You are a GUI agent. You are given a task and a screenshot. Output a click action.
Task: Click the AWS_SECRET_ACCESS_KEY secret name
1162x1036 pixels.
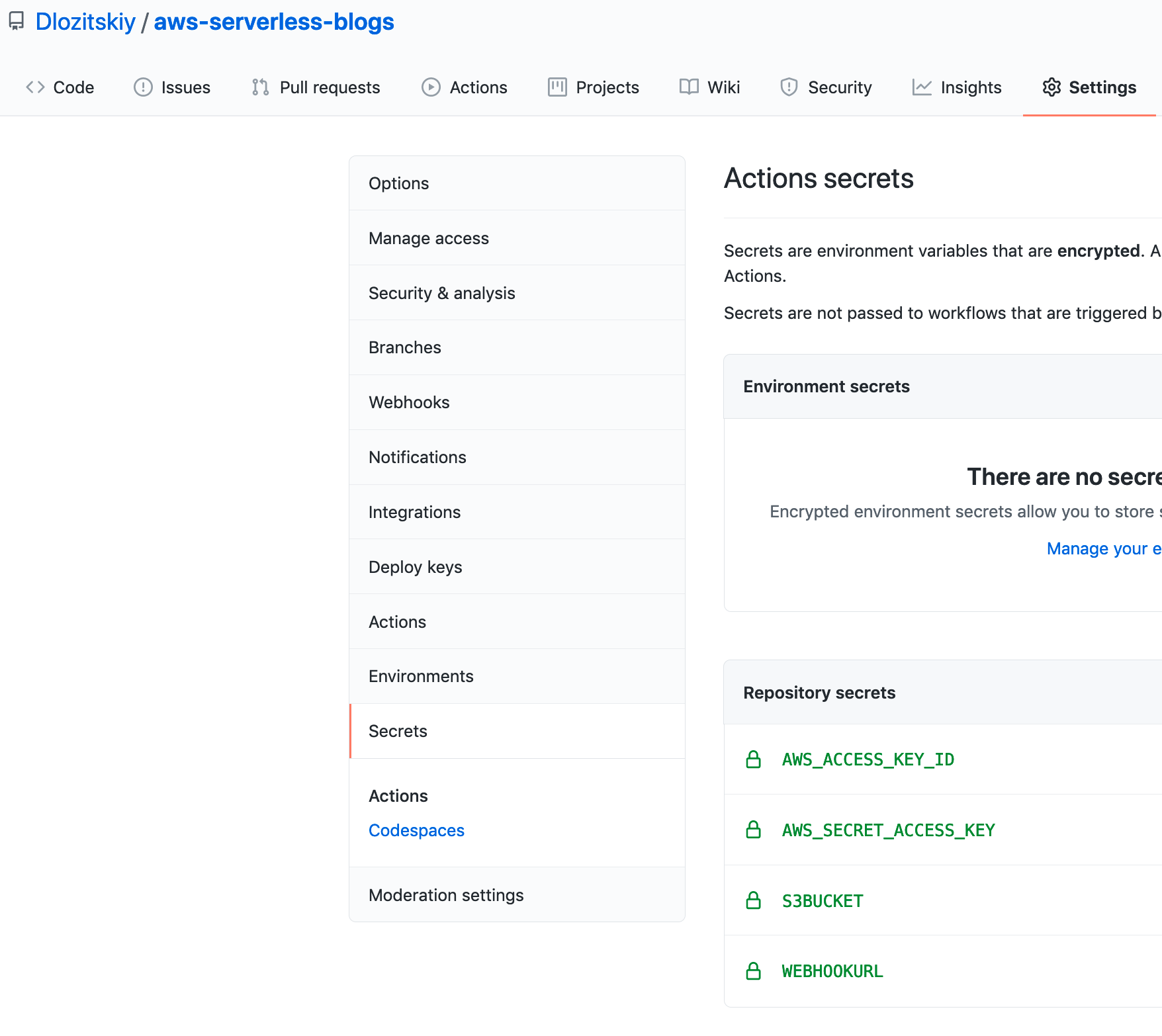(x=889, y=830)
